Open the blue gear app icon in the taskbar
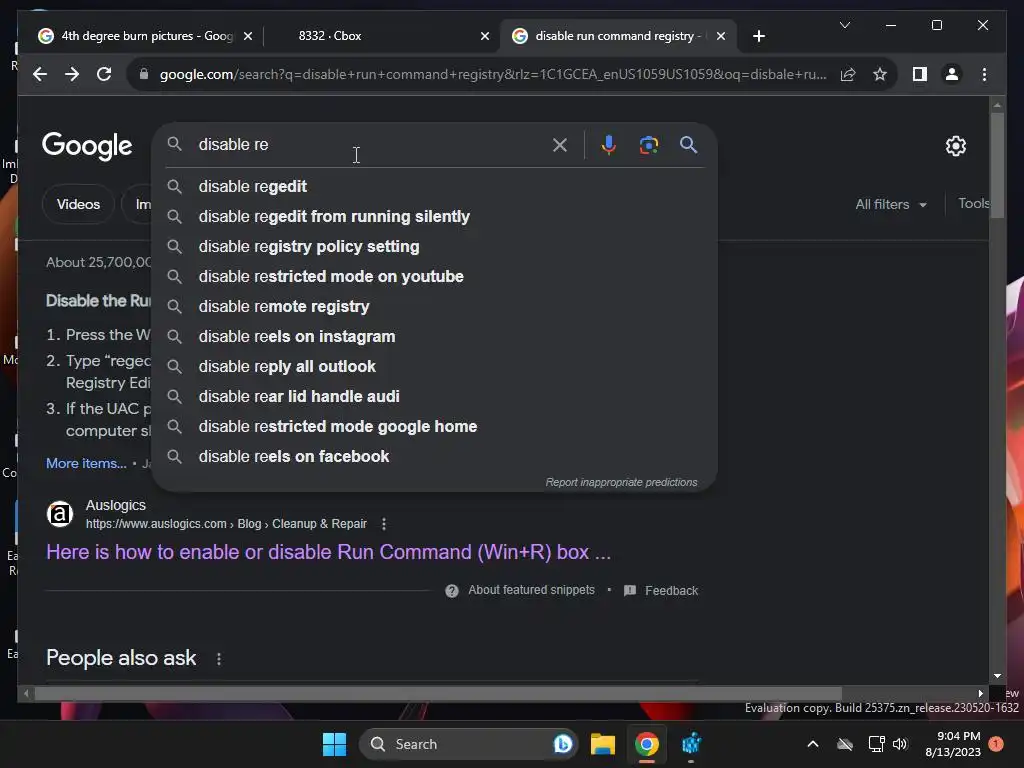This screenshot has width=1024, height=768. click(691, 744)
